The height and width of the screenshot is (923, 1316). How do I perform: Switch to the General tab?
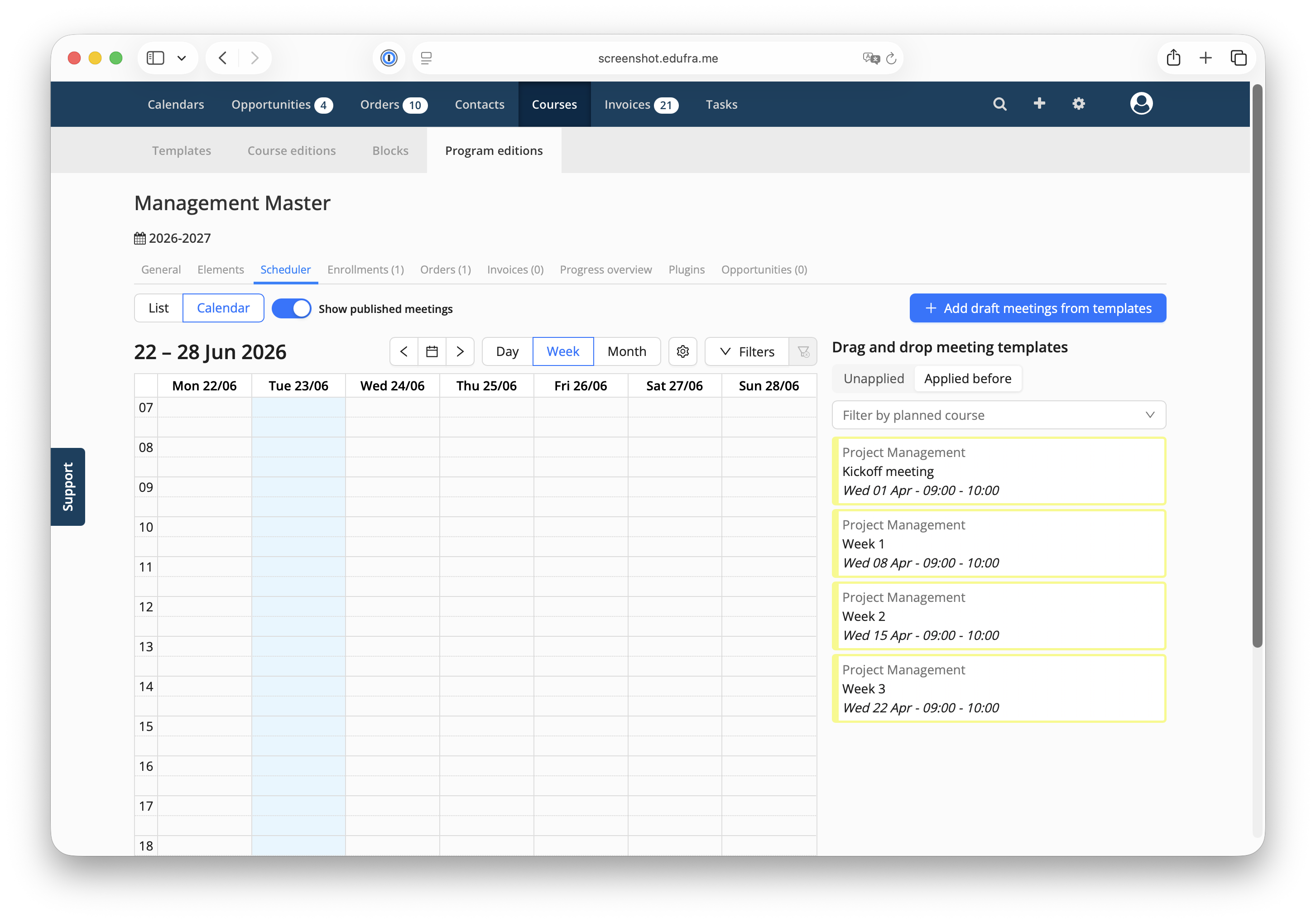[x=161, y=269]
